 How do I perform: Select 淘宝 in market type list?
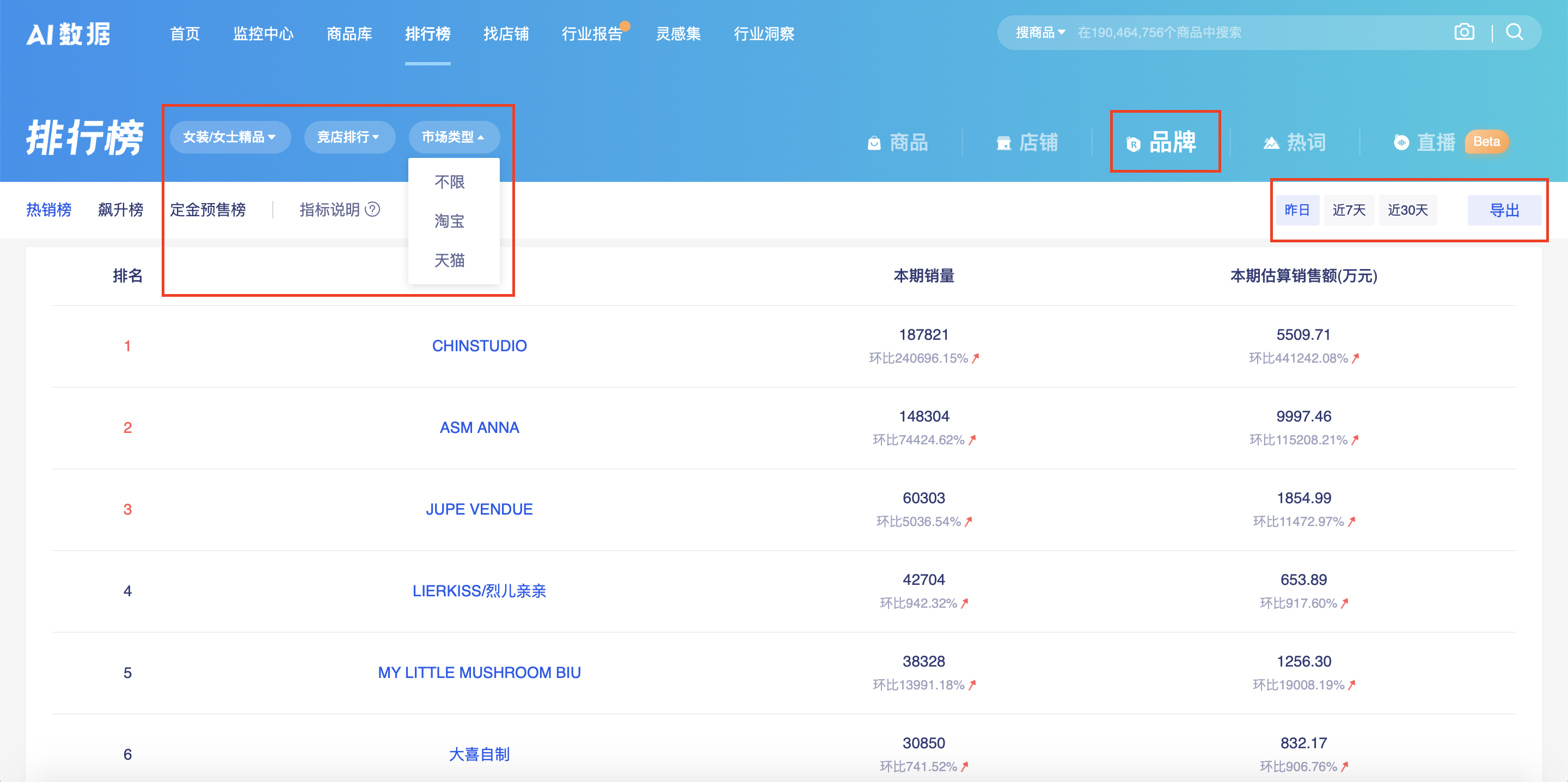(449, 221)
